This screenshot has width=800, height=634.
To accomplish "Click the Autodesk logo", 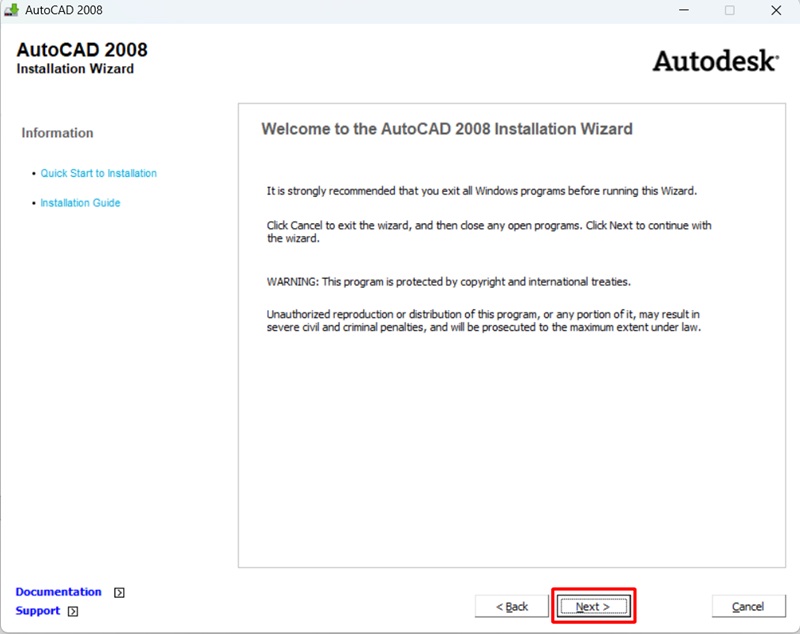I will tap(714, 61).
